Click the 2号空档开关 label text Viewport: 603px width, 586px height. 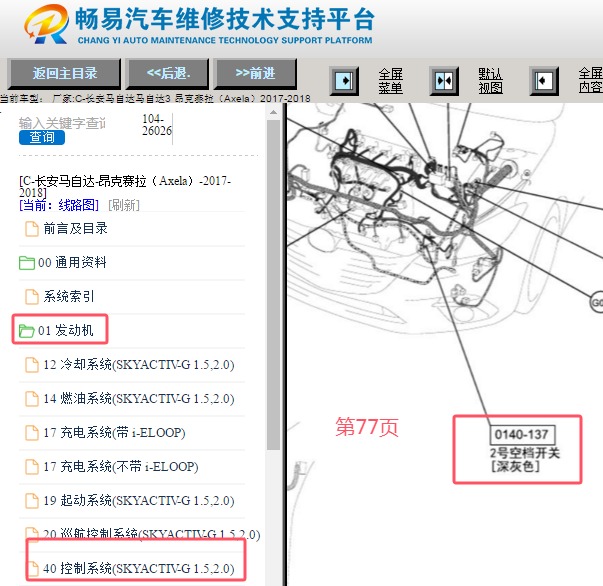pyautogui.click(x=525, y=453)
